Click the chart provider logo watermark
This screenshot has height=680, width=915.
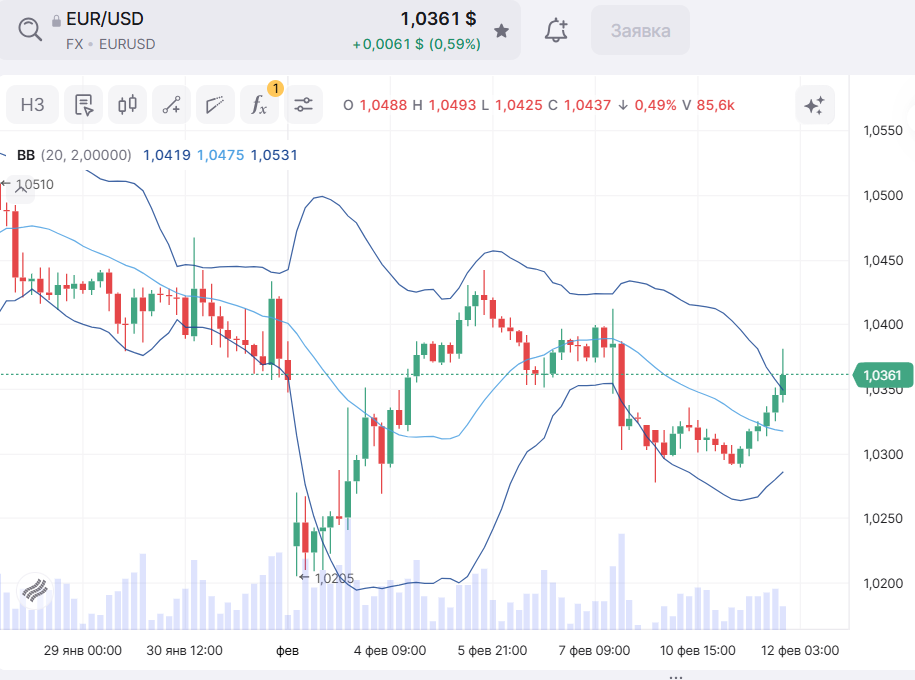pos(33,589)
